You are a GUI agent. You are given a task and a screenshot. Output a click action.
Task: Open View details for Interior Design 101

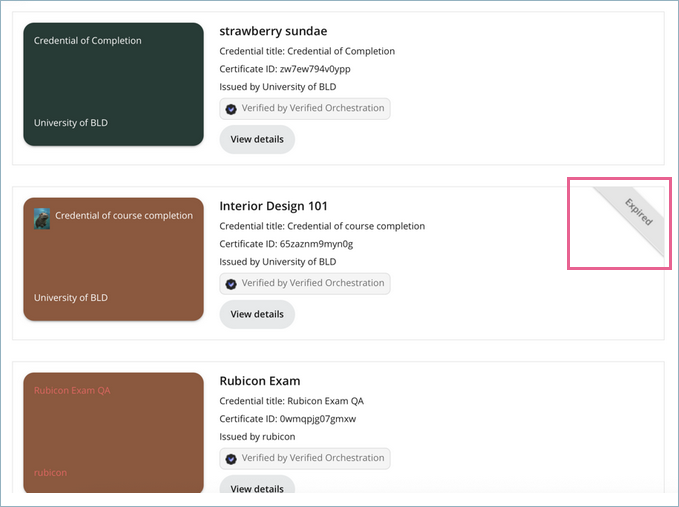257,314
